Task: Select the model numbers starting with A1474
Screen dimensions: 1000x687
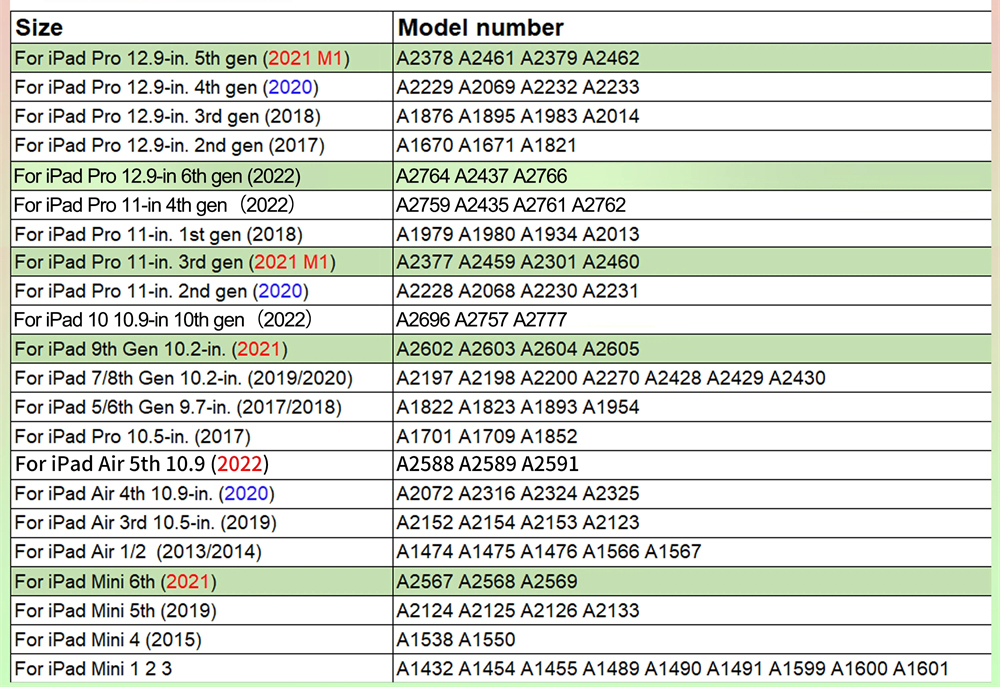Action: pos(548,552)
